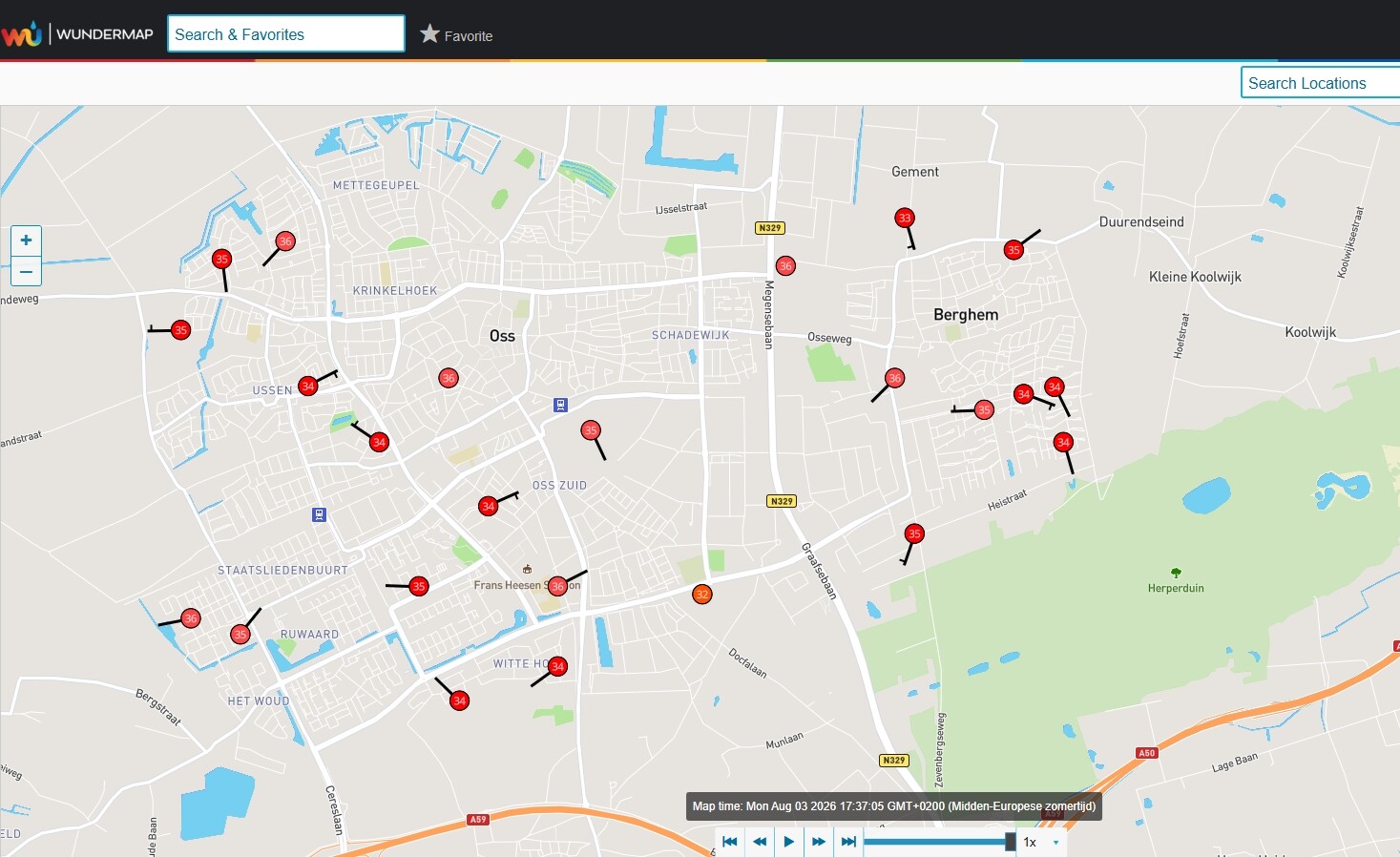Select the orange station marker 32

(x=702, y=595)
